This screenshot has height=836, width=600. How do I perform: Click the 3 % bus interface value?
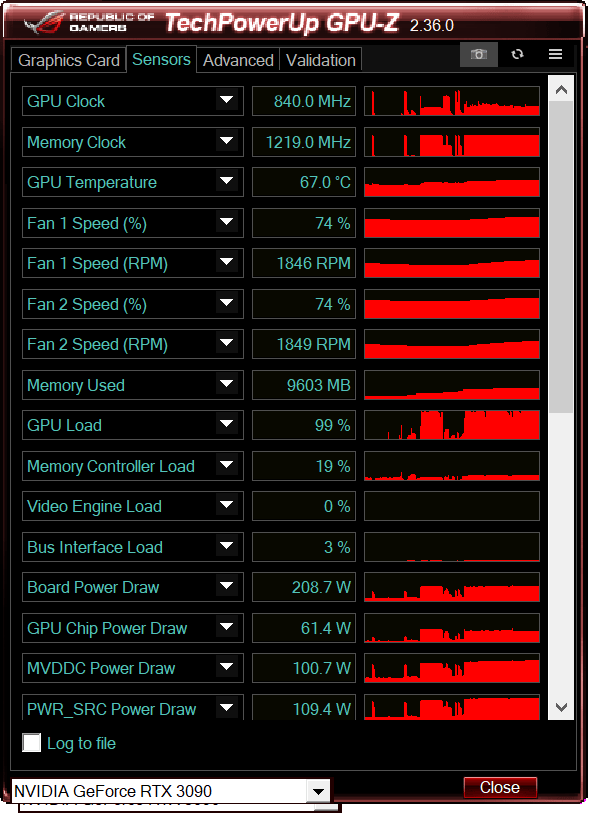click(x=304, y=546)
